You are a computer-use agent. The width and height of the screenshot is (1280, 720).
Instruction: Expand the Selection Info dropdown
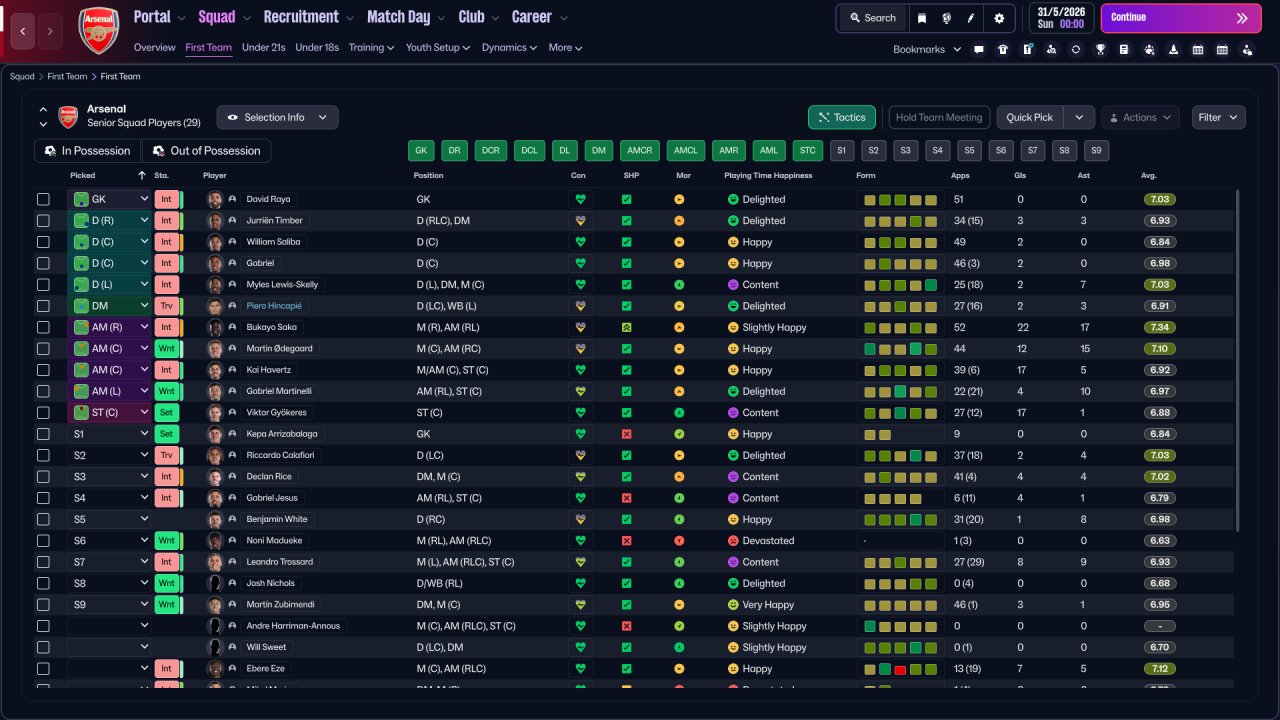click(277, 117)
